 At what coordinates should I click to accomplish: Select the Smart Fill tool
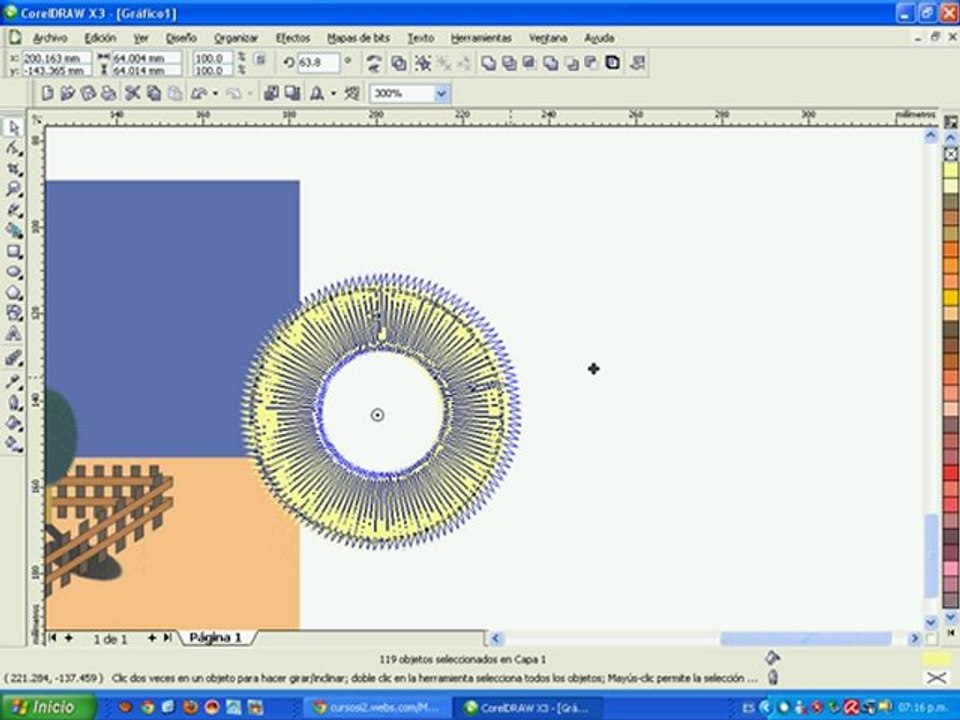click(x=13, y=231)
